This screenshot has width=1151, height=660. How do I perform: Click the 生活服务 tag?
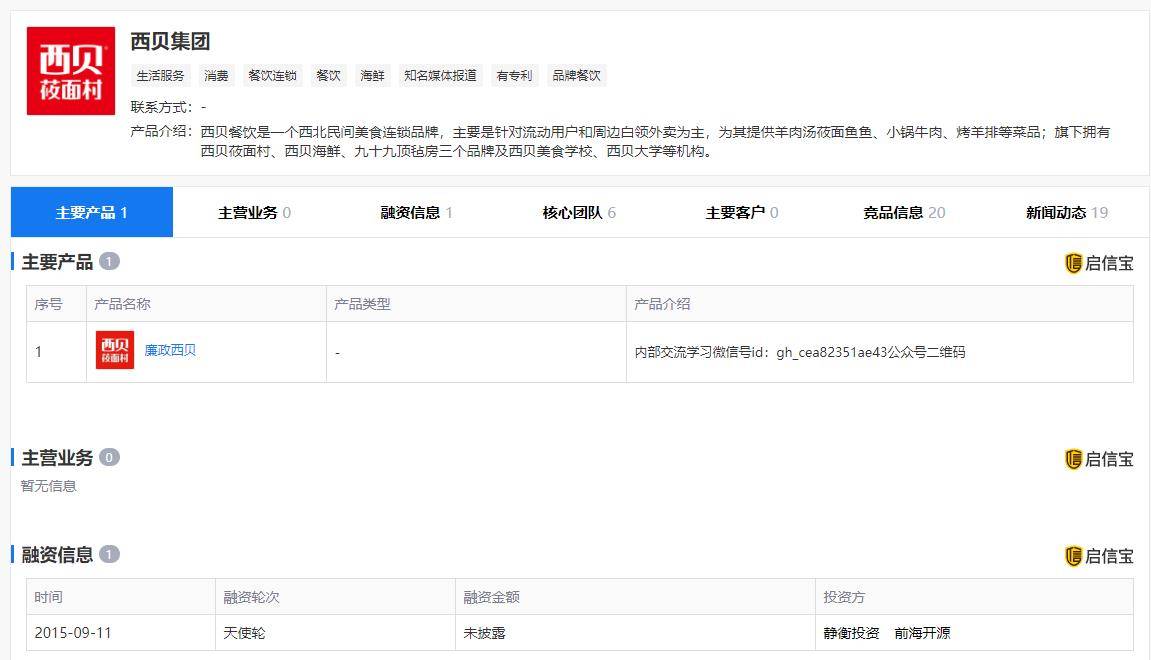point(160,76)
